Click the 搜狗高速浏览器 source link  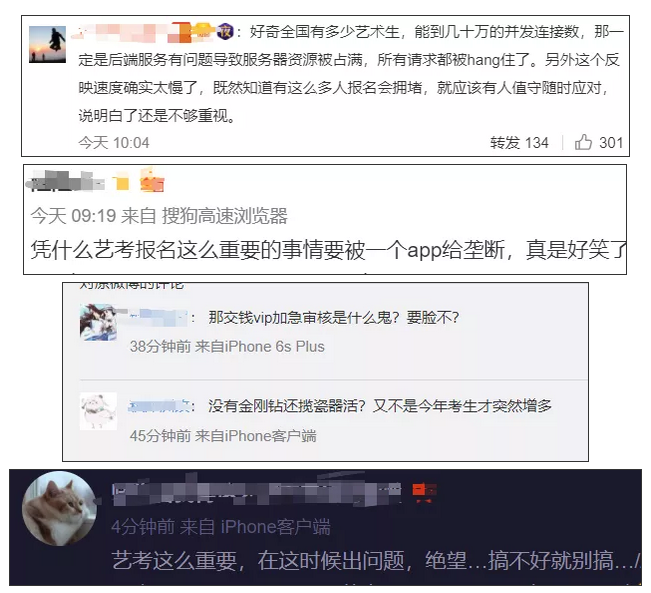[x=225, y=216]
